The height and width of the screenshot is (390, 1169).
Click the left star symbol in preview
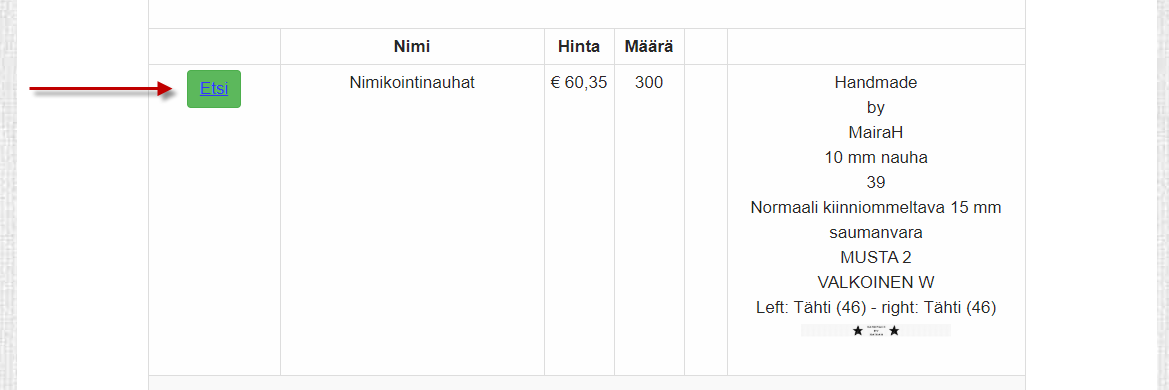(858, 330)
